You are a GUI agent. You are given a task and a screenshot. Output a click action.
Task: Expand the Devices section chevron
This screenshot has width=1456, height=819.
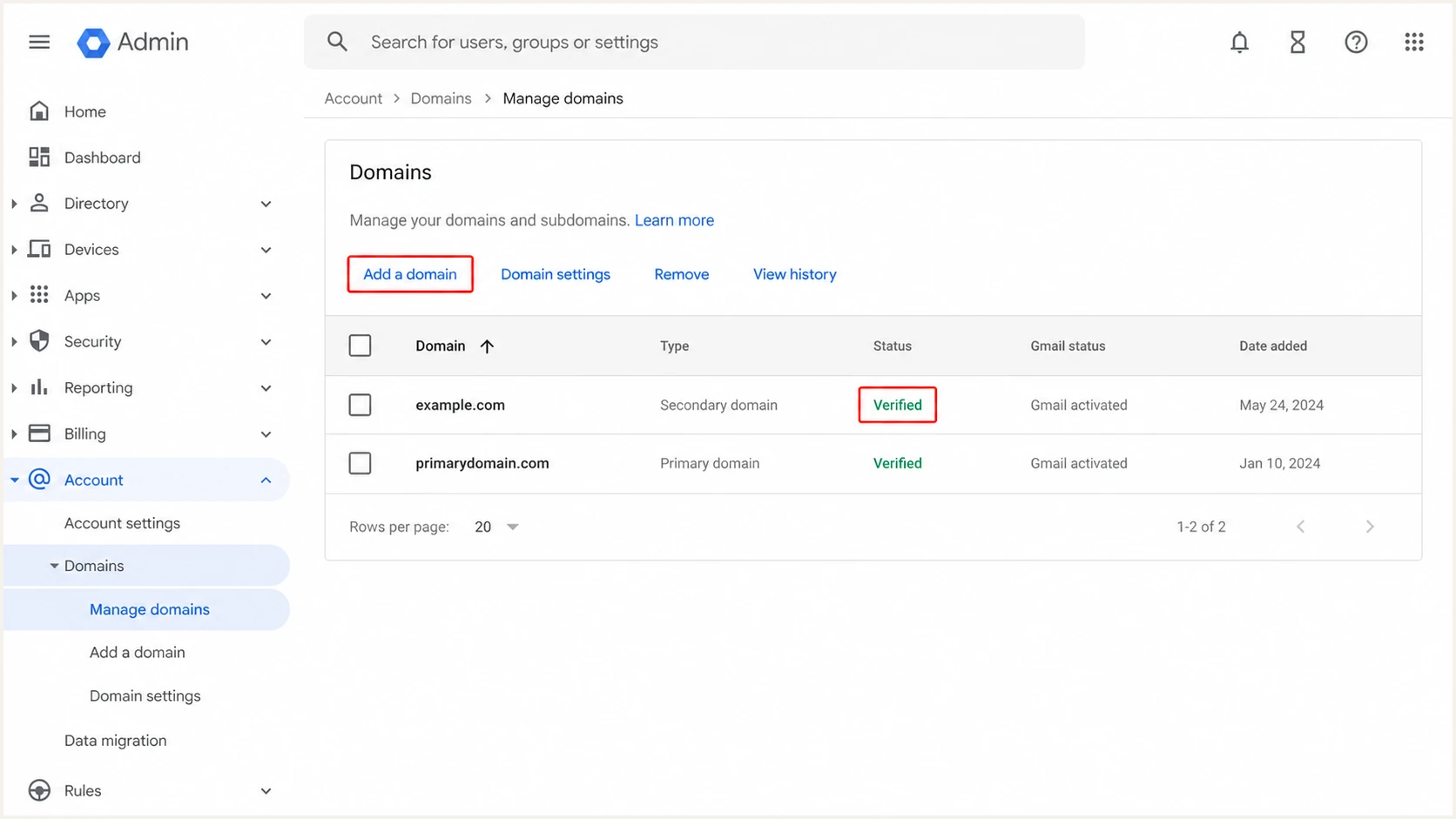click(266, 250)
